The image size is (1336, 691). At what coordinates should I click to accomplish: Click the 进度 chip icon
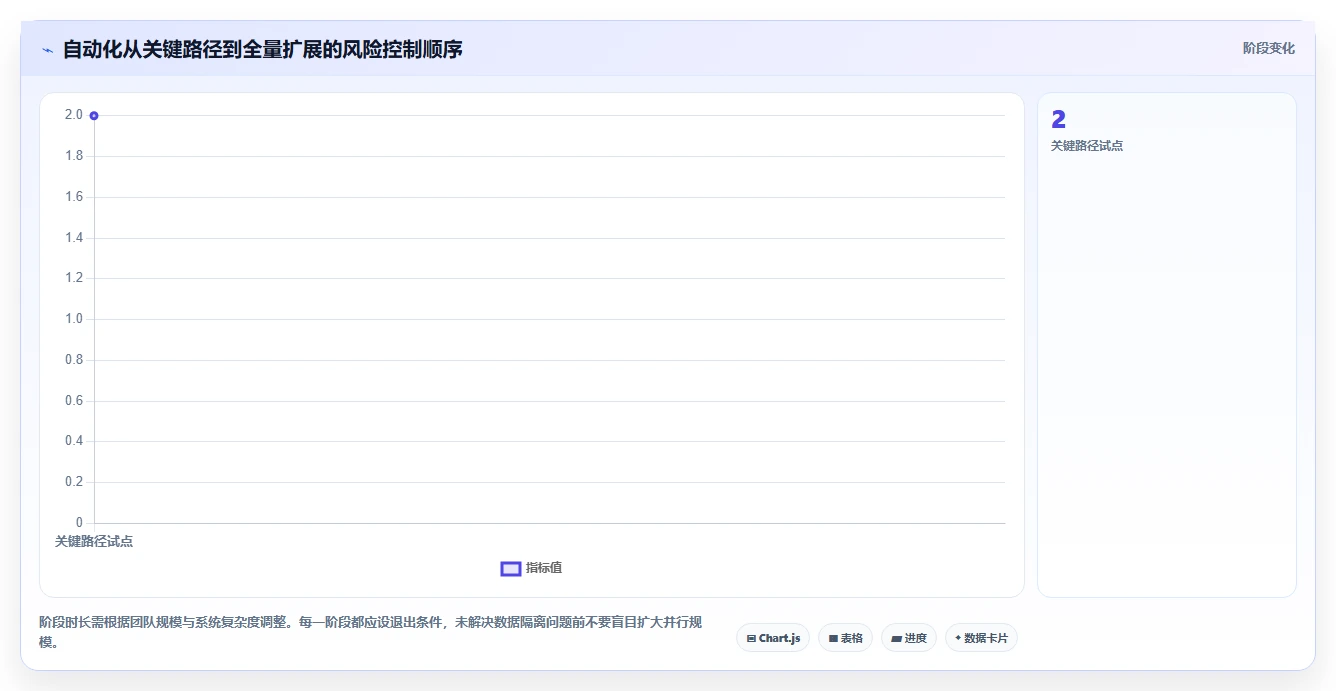896,638
